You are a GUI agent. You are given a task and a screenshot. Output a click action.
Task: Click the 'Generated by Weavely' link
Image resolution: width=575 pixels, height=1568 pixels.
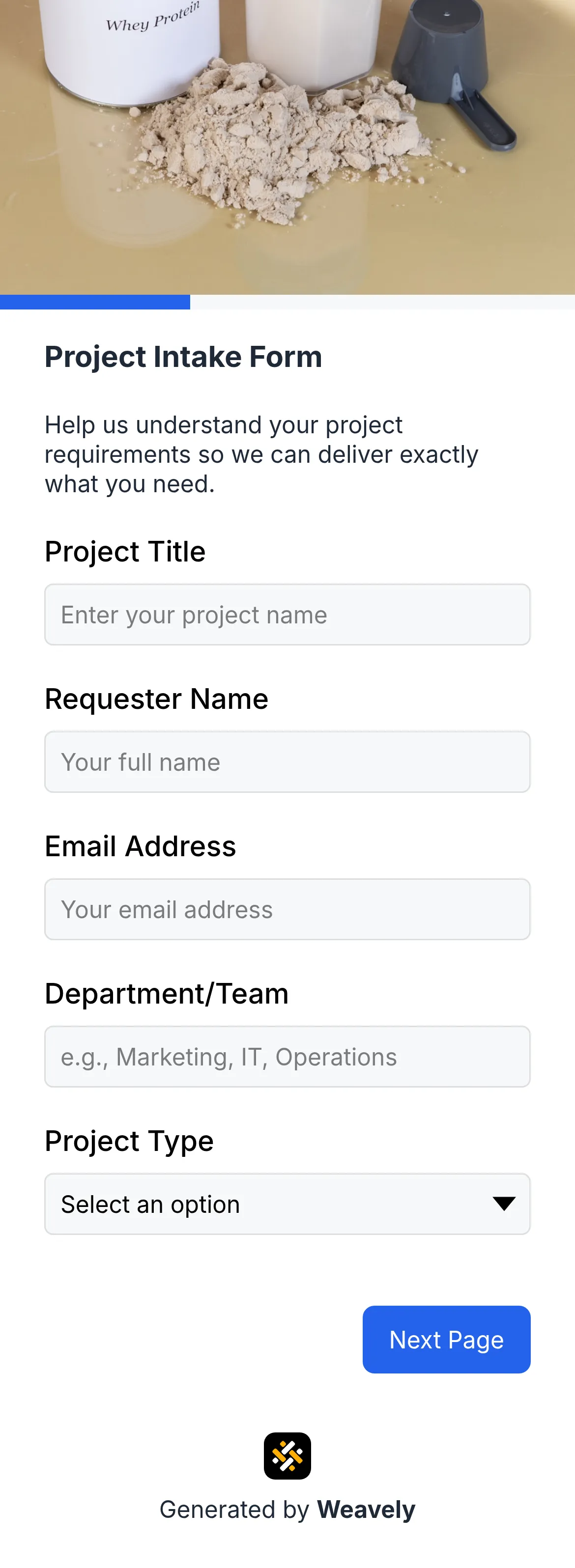287,1510
